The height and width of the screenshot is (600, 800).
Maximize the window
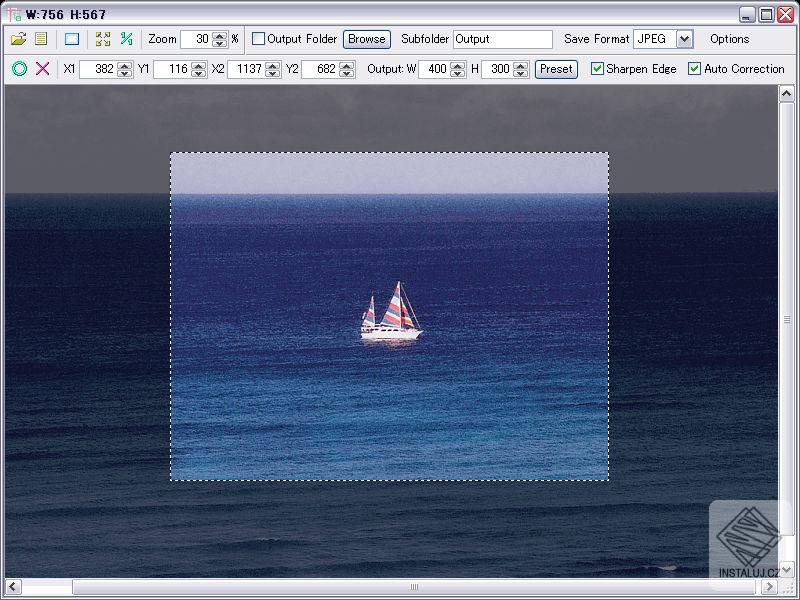[x=766, y=14]
